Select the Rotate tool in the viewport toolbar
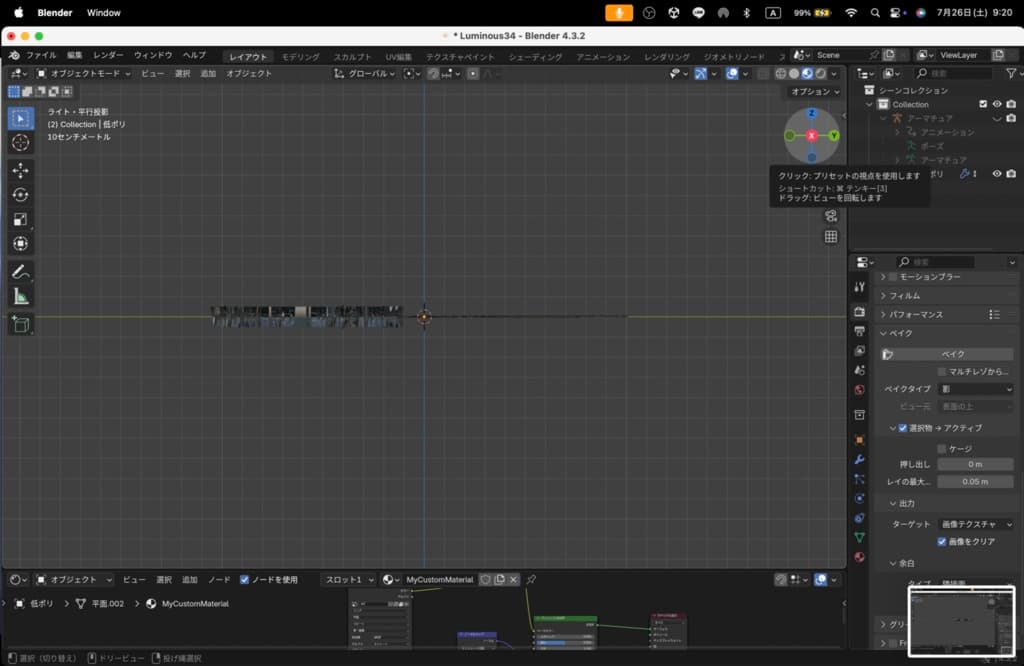This screenshot has width=1024, height=666. (21, 195)
